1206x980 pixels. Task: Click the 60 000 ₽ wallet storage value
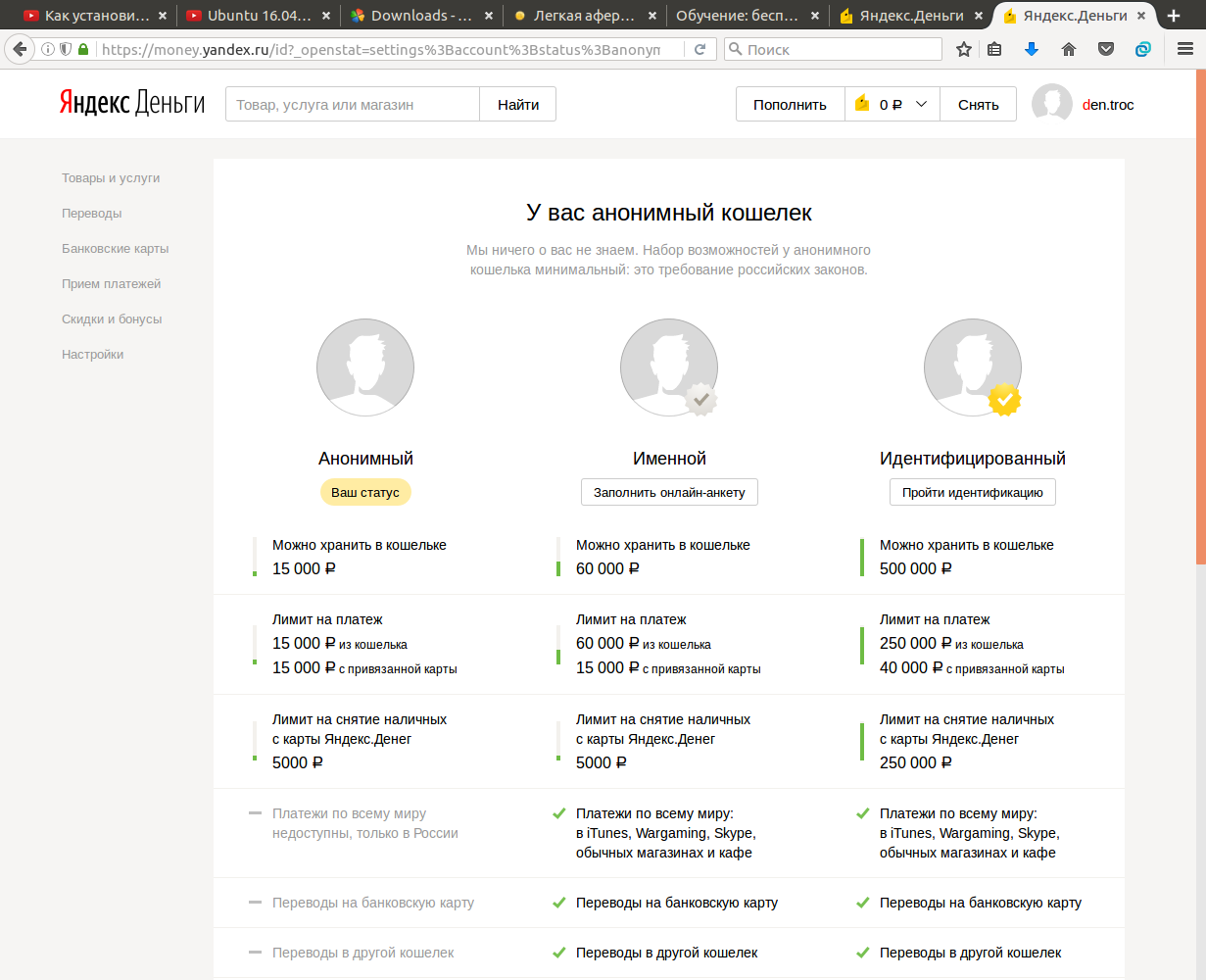point(607,568)
